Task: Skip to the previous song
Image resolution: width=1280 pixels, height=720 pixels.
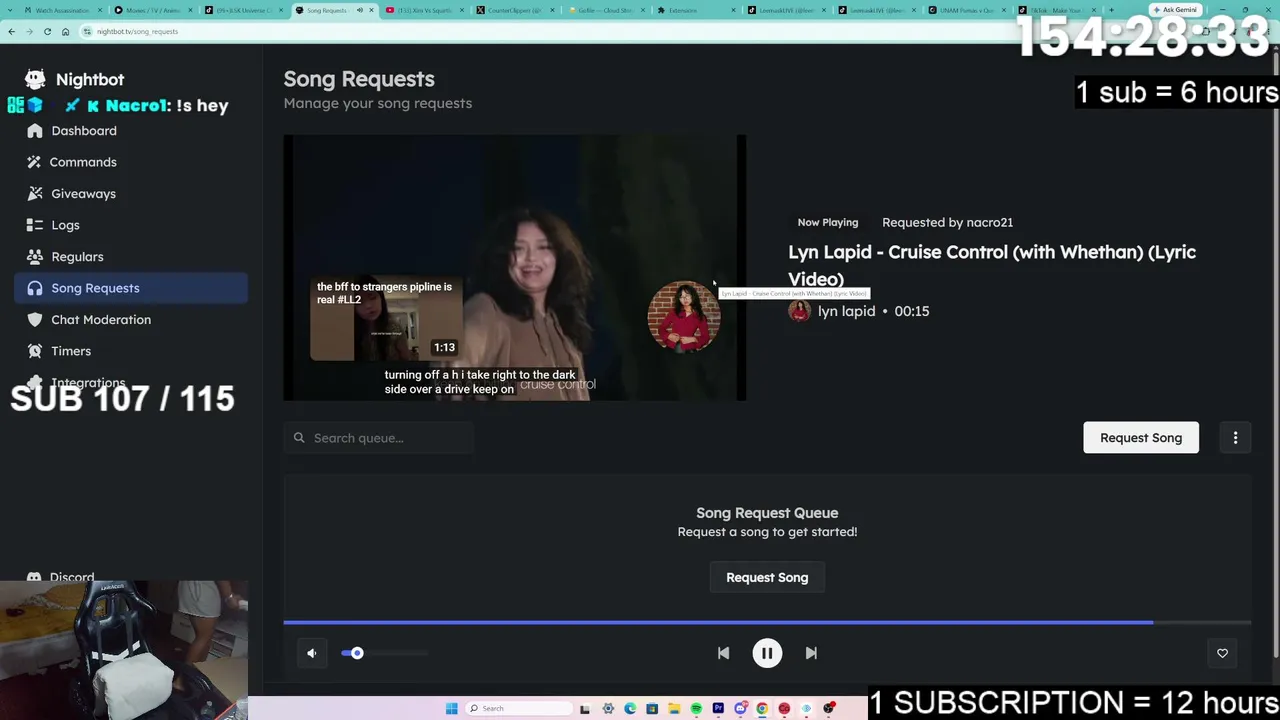Action: (x=723, y=653)
